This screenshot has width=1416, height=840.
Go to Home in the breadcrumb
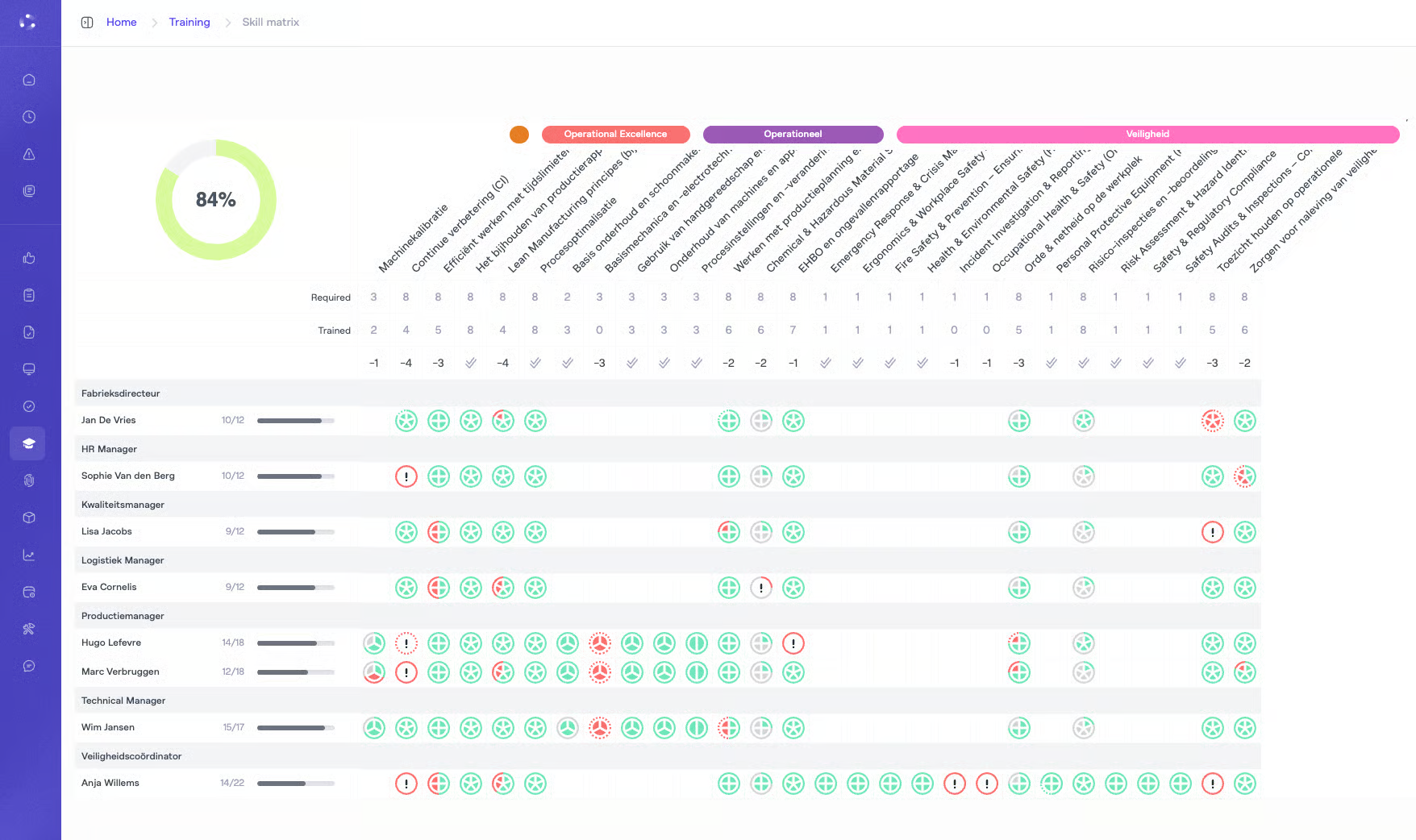(x=122, y=23)
